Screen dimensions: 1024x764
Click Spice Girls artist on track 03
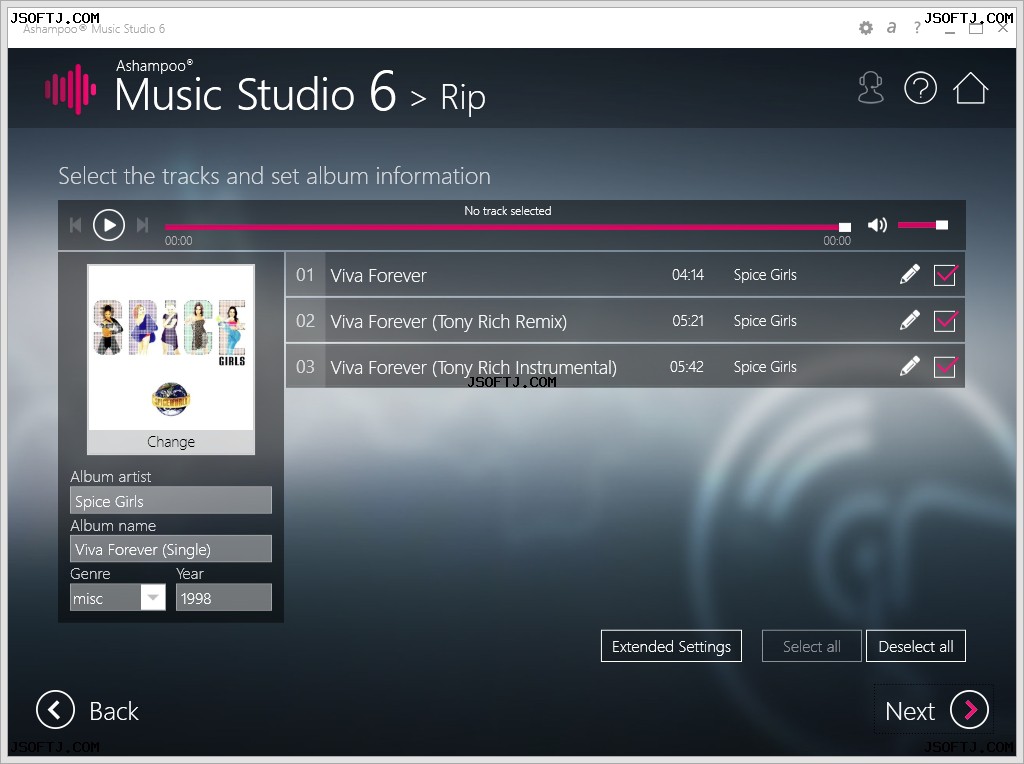coord(765,367)
